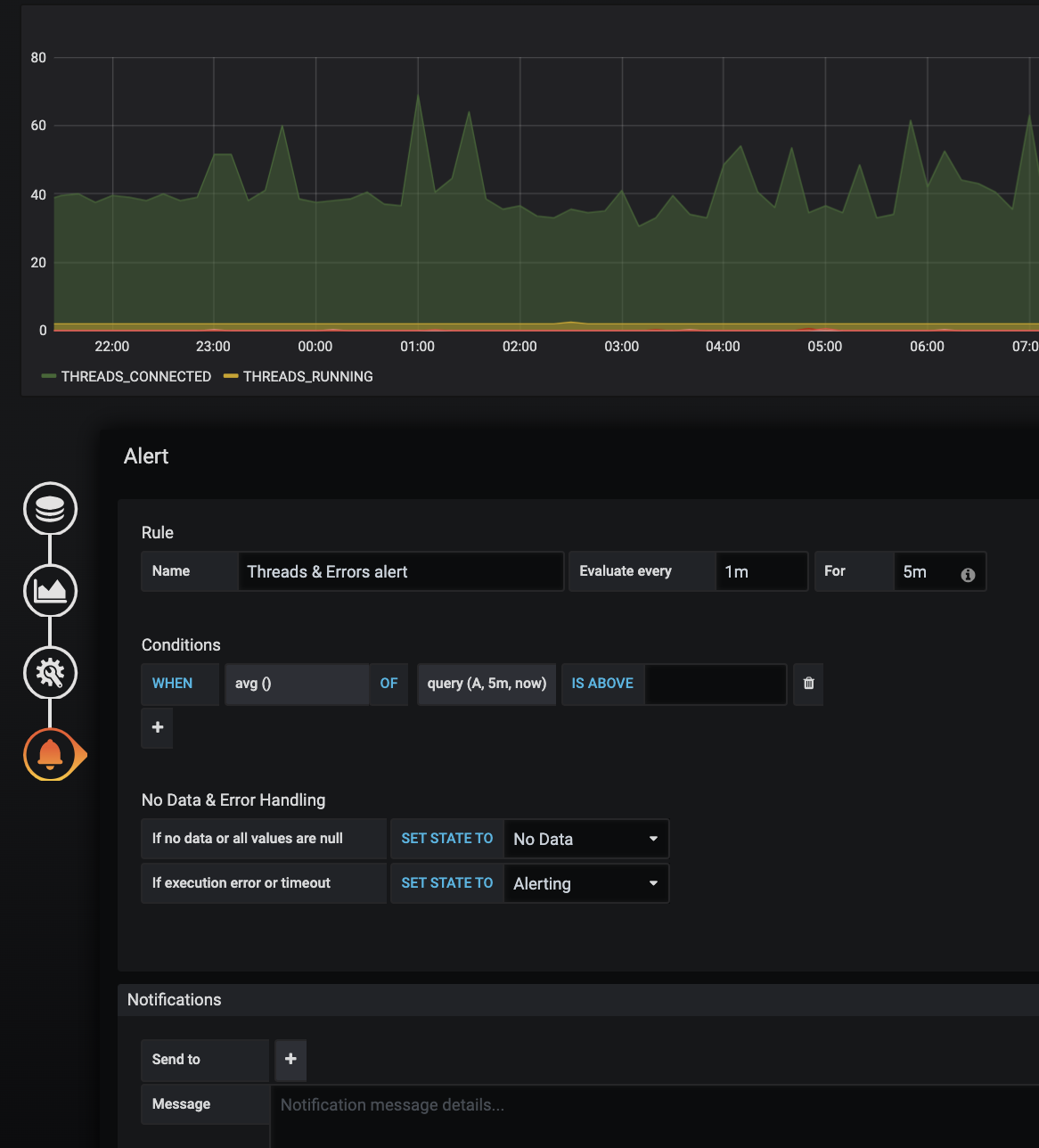Click the 06:00 time axis label
This screenshot has width=1039, height=1148.
click(x=927, y=347)
